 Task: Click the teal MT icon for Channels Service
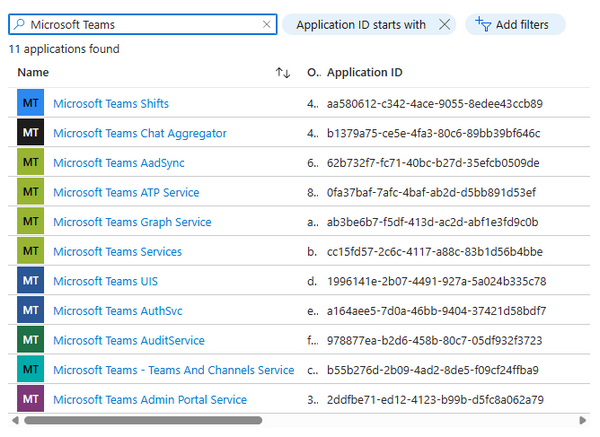[x=31, y=369]
